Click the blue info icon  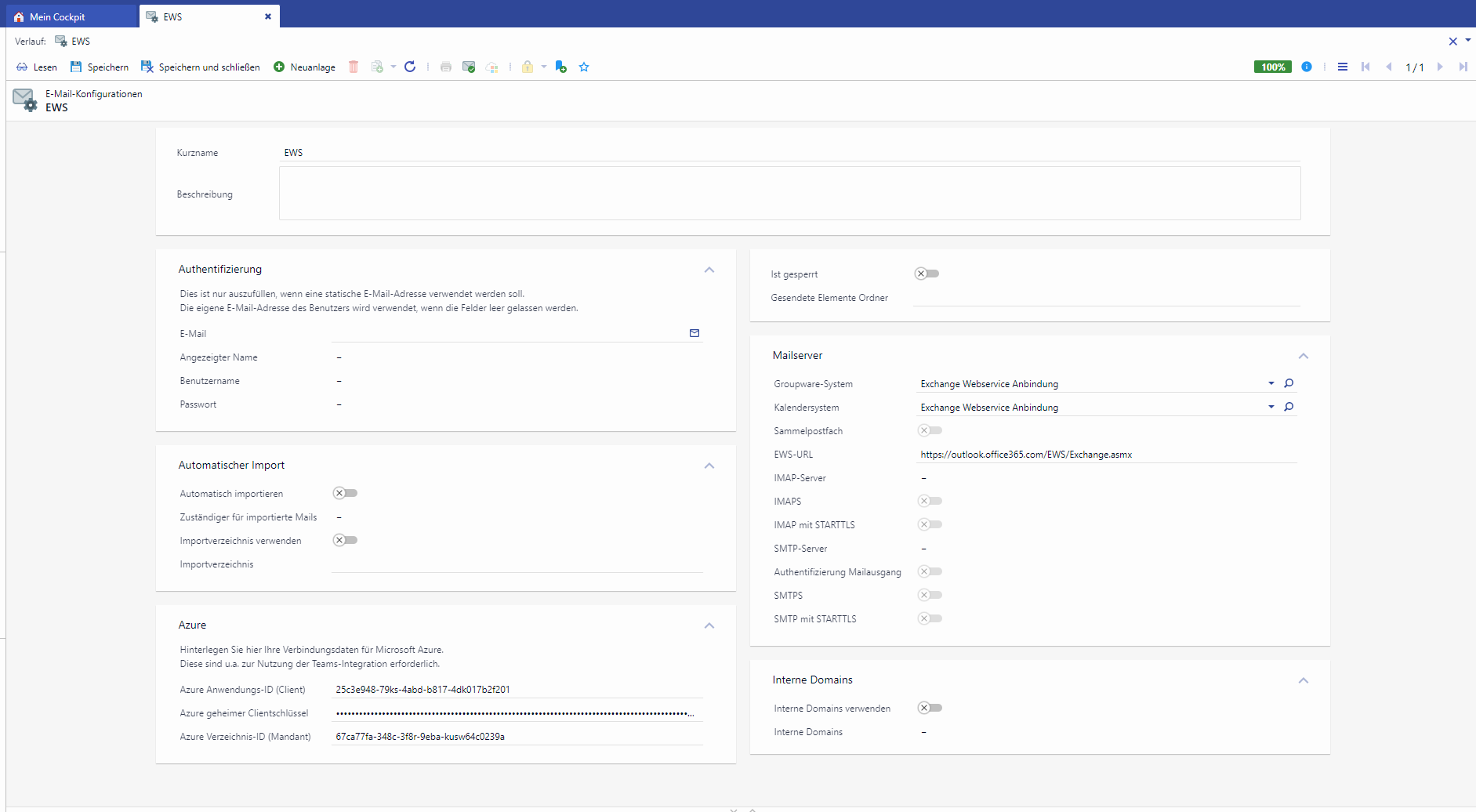point(1307,67)
